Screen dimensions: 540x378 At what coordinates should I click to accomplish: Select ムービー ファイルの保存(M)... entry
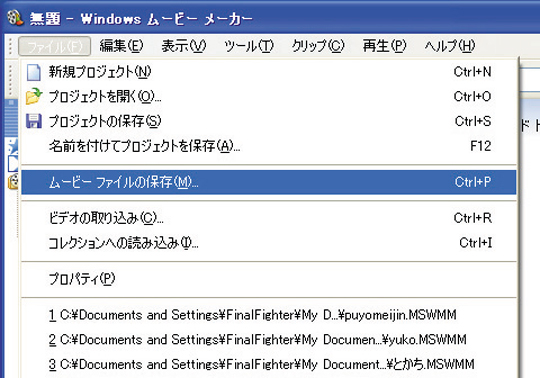coord(269,182)
